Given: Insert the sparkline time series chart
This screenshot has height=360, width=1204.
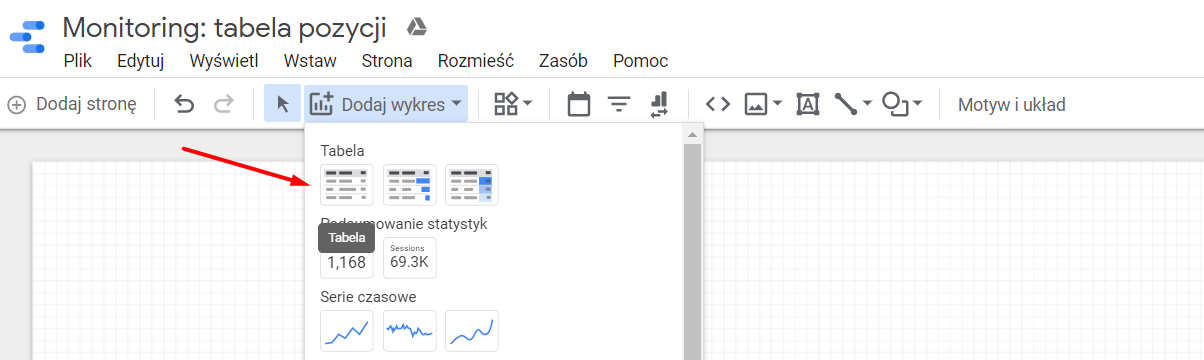Looking at the screenshot, I should click(410, 331).
